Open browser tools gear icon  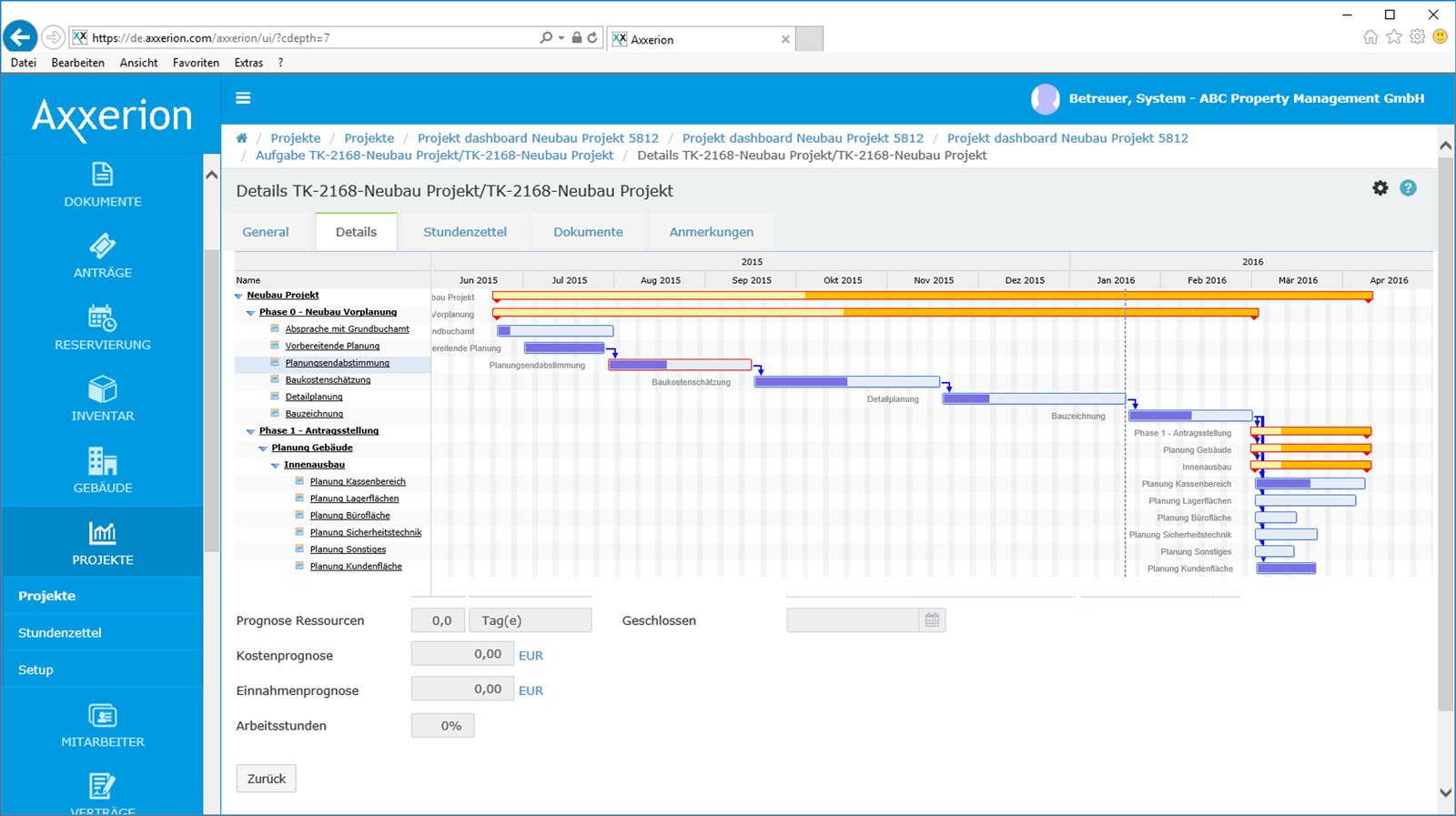1417,37
